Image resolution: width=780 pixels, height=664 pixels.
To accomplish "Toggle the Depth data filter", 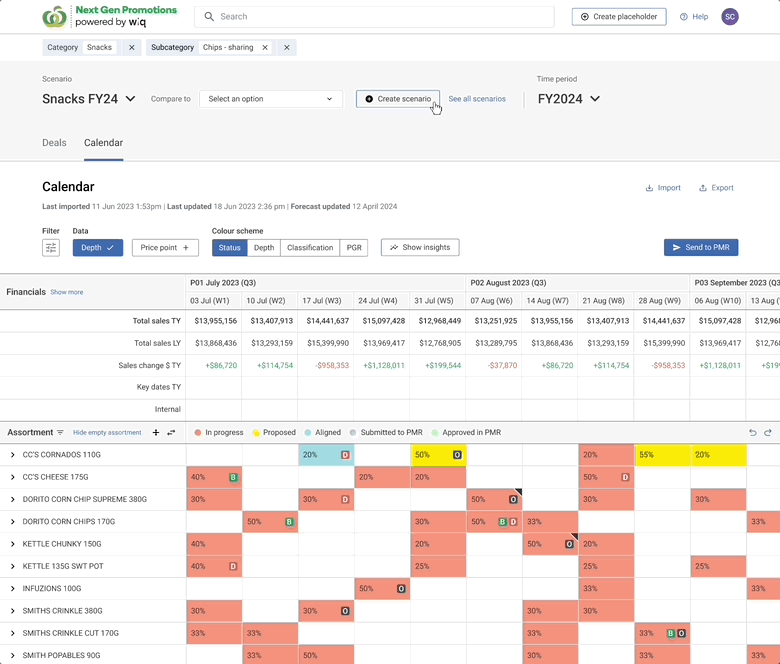I will (x=98, y=247).
